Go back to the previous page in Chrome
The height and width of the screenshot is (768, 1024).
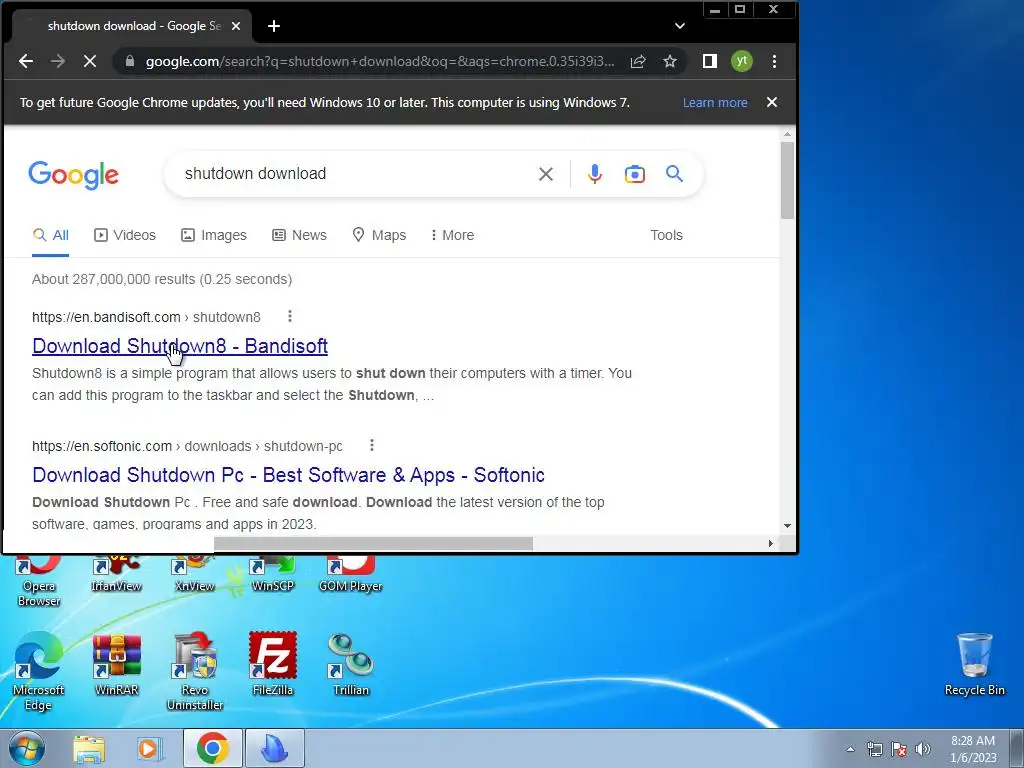click(26, 61)
